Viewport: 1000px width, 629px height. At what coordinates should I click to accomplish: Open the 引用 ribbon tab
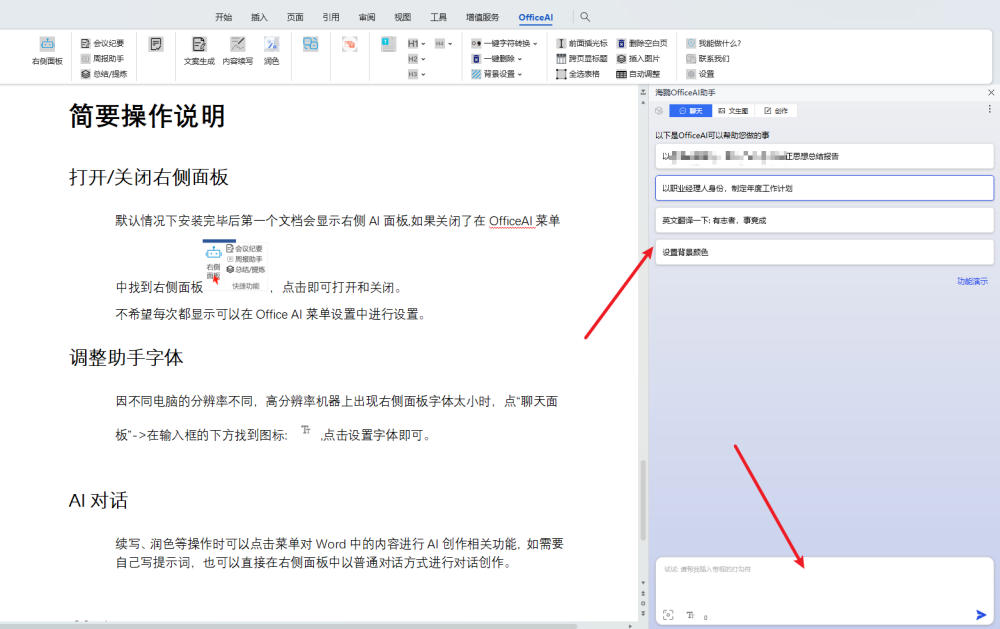(330, 17)
